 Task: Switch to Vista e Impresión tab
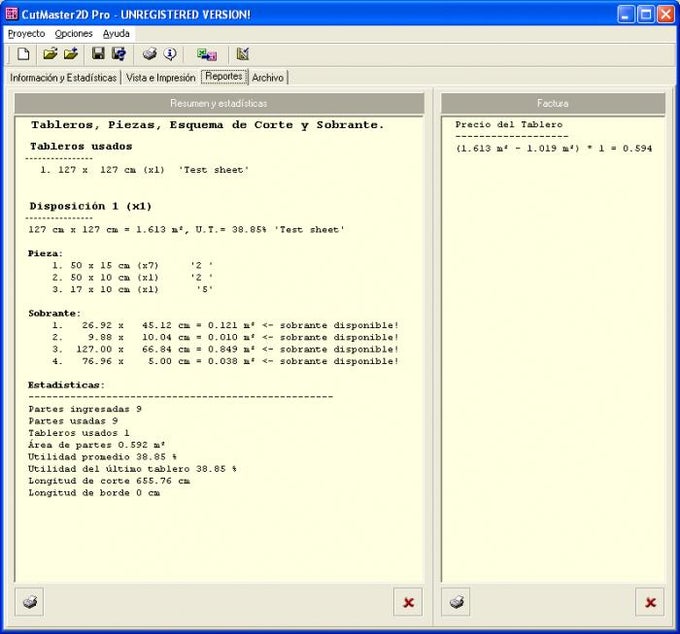[x=161, y=77]
